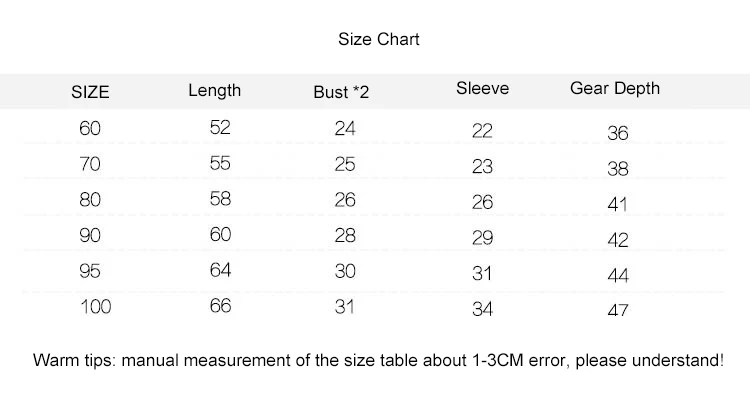This screenshot has height=418, width=750.
Task: Click size 80 row label
Action: point(90,199)
